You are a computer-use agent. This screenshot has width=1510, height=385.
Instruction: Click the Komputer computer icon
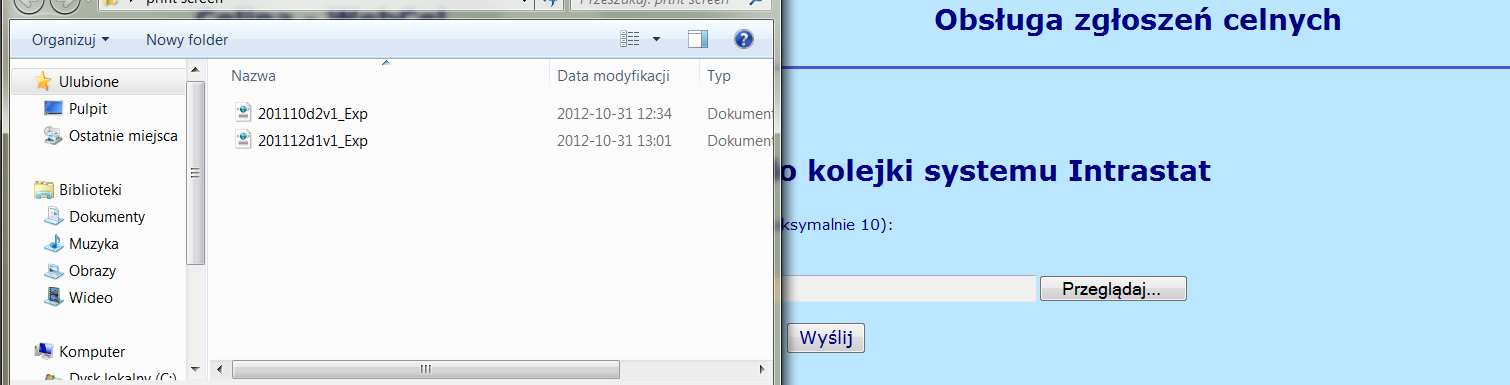[x=43, y=352]
